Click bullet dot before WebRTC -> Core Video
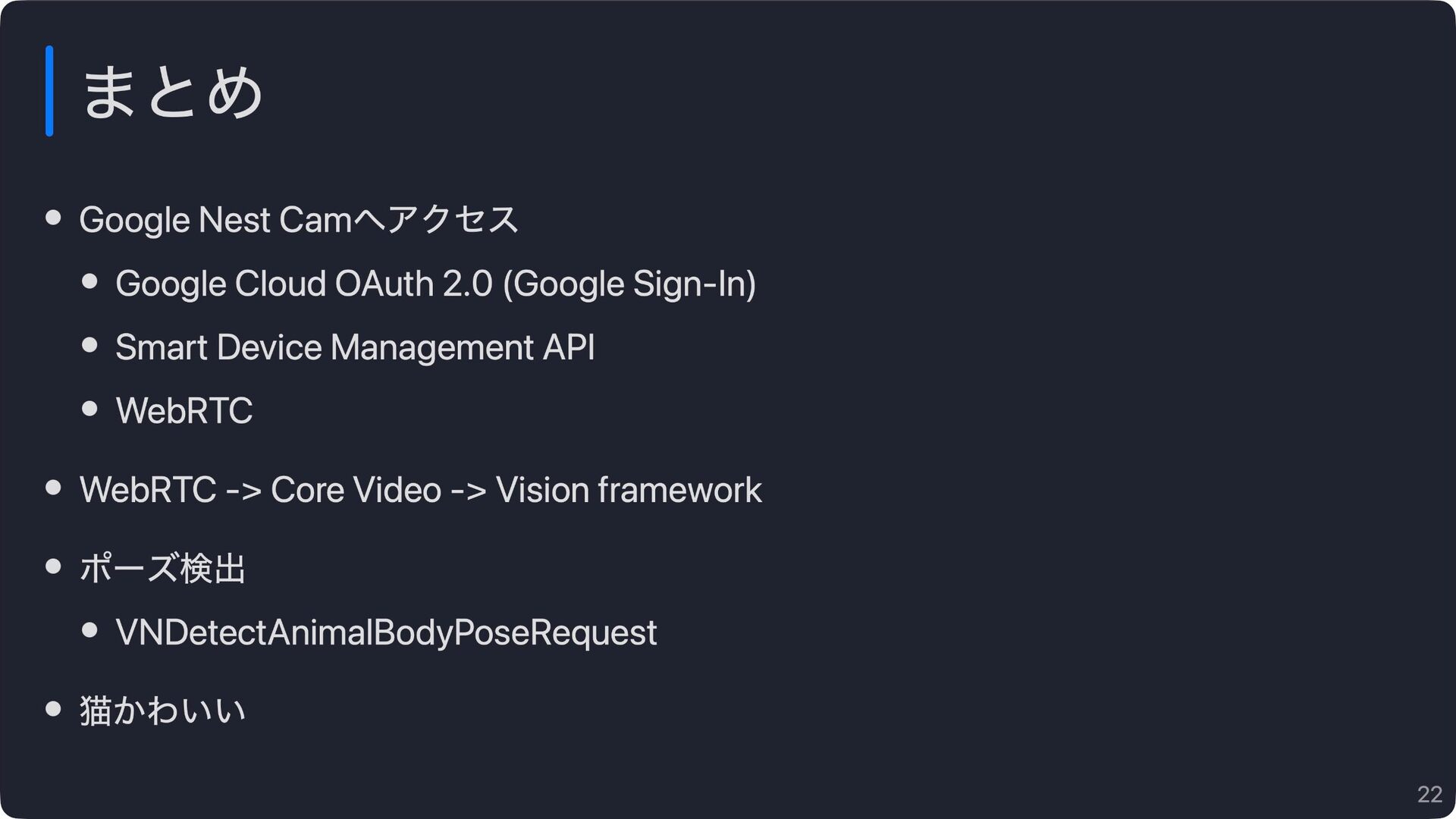 point(53,488)
